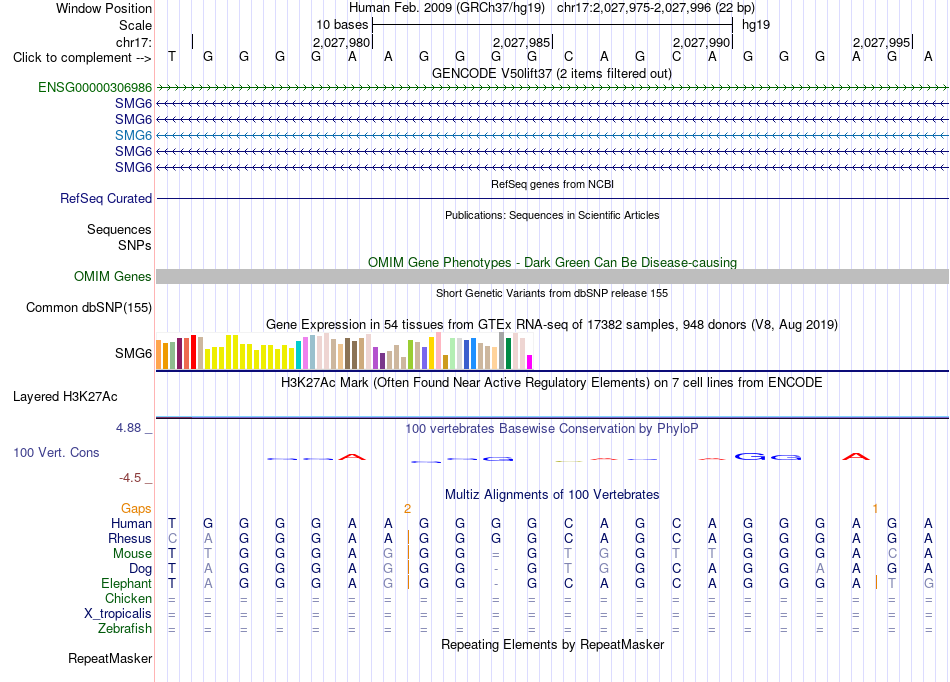The height and width of the screenshot is (682, 950).
Task: Open 'Repeating Elements by RepeatMasker' track title
Action: (x=552, y=644)
